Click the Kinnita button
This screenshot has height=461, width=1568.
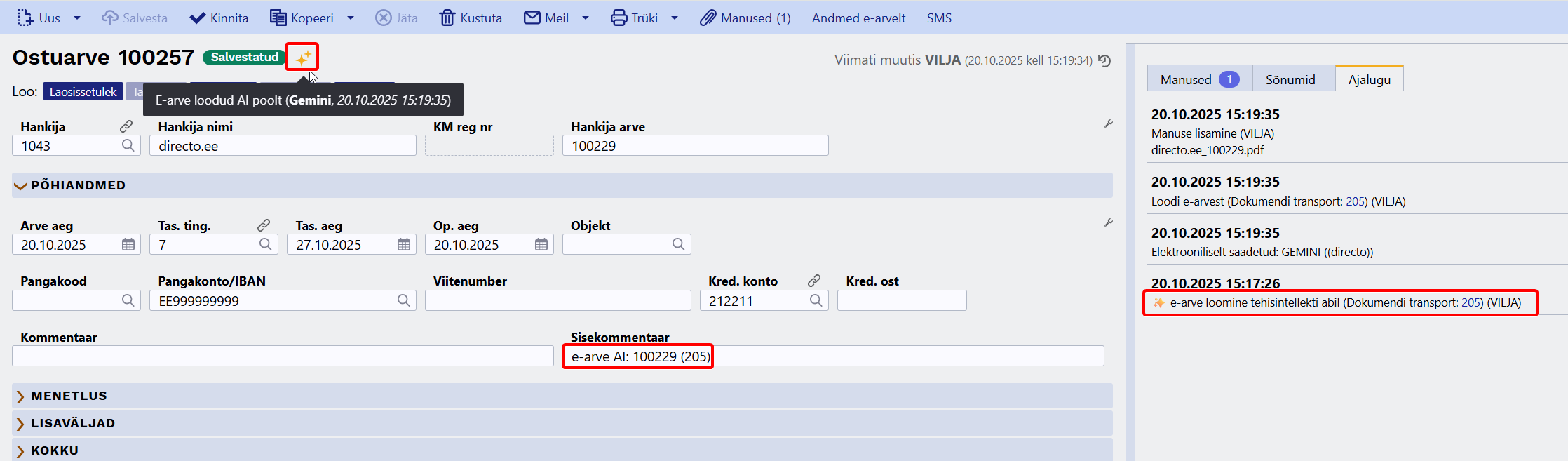(x=219, y=18)
